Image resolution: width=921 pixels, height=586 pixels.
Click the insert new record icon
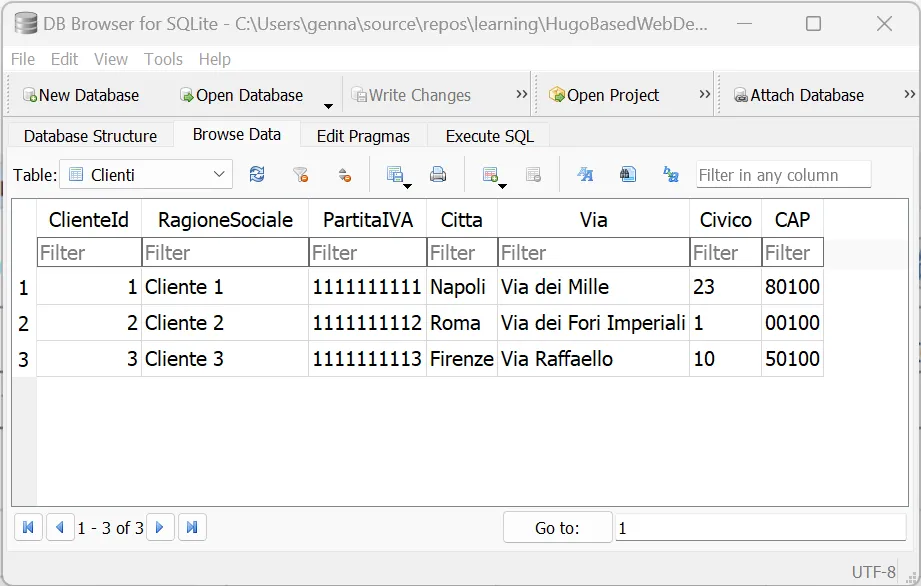click(489, 174)
